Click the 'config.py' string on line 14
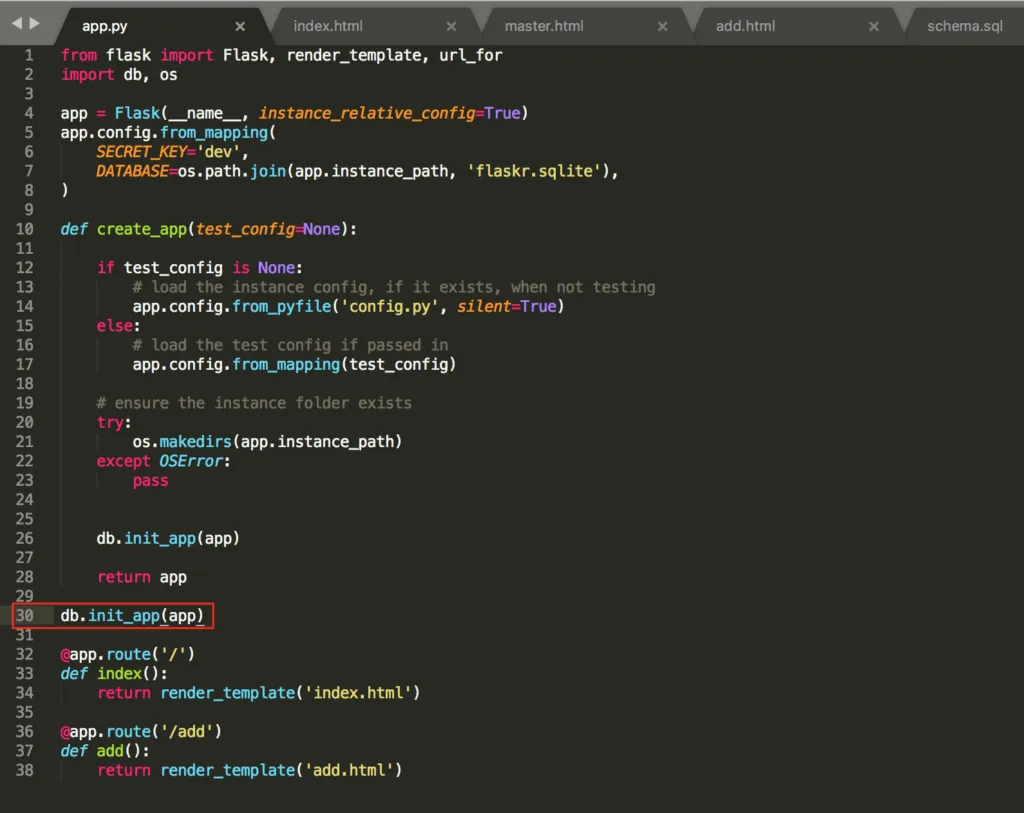 click(x=389, y=307)
